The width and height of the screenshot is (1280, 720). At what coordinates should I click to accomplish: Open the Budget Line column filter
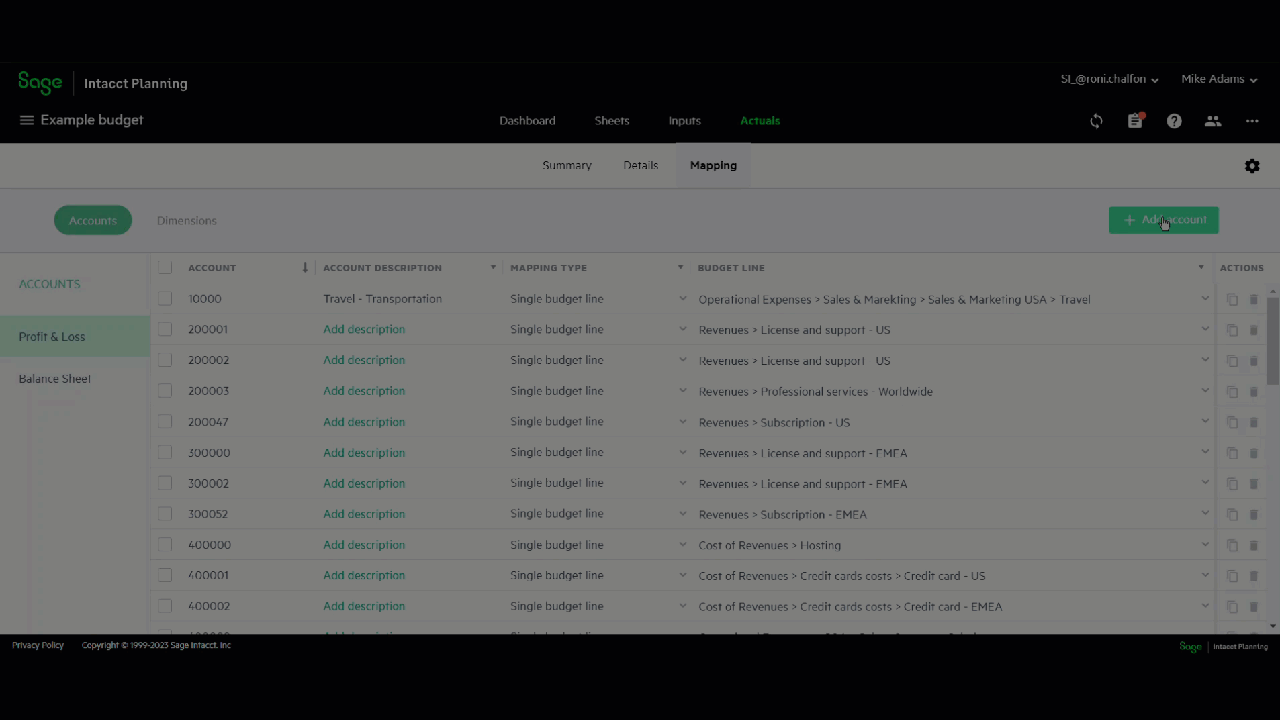click(1200, 268)
